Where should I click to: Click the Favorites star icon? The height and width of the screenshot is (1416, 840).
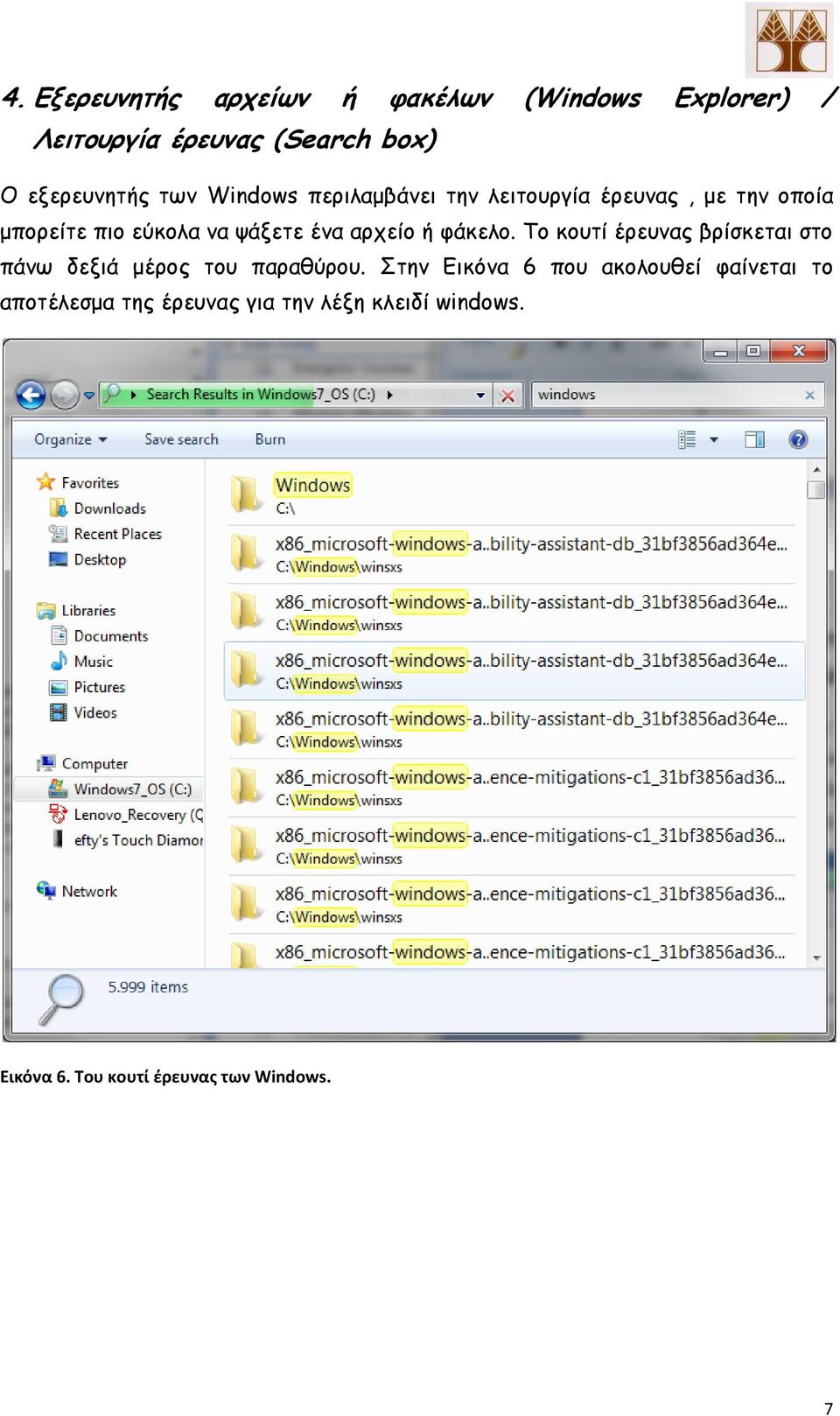coord(45,481)
